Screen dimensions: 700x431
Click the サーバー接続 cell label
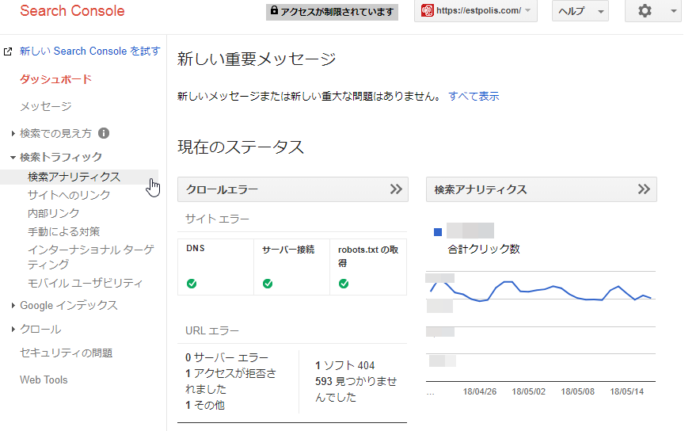(x=288, y=250)
